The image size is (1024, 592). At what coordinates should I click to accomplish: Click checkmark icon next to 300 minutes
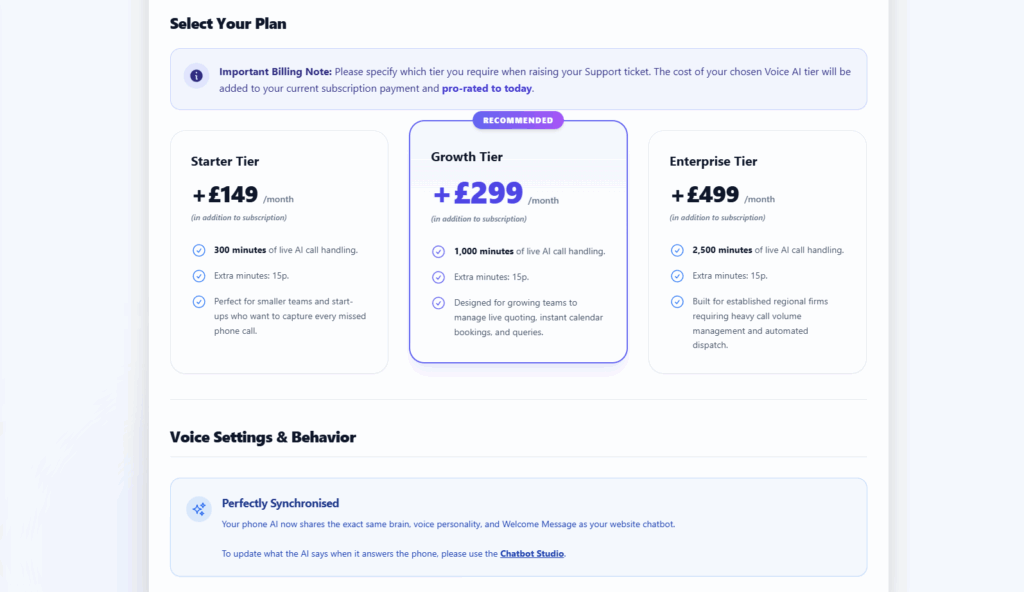198,250
